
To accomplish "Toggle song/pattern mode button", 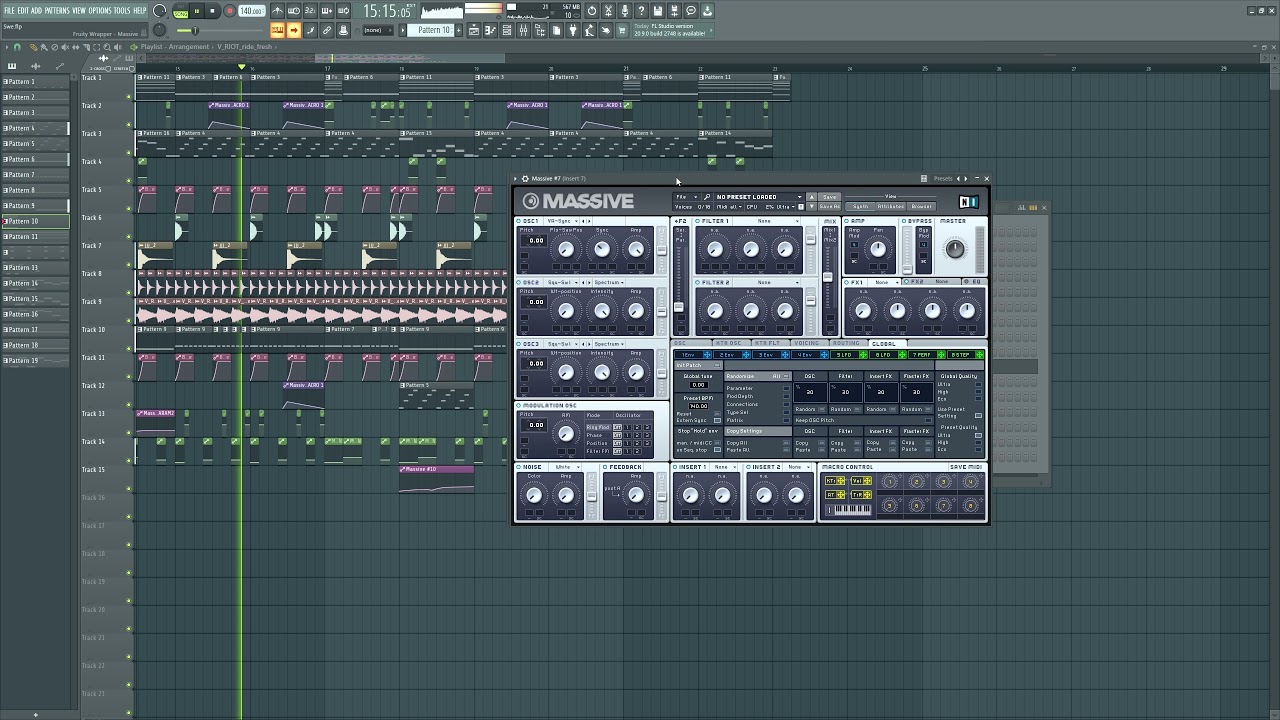I will point(181,11).
